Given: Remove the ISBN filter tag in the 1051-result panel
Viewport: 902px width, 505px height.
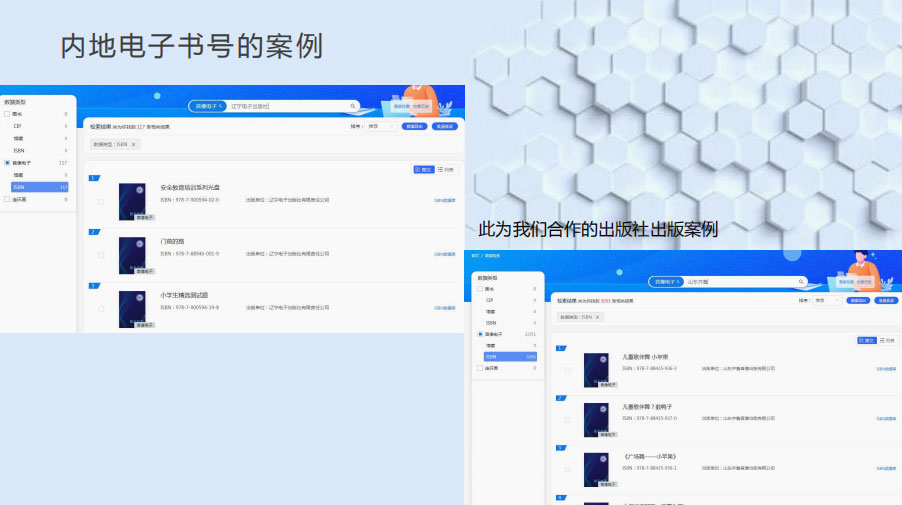Looking at the screenshot, I should [x=597, y=317].
